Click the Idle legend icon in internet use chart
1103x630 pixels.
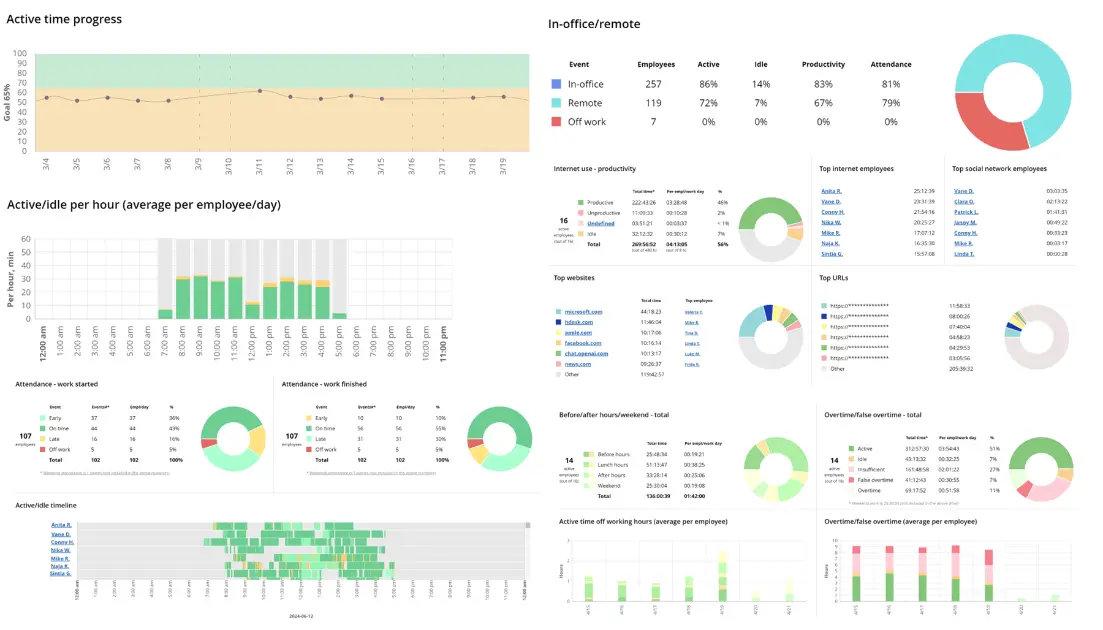point(580,234)
